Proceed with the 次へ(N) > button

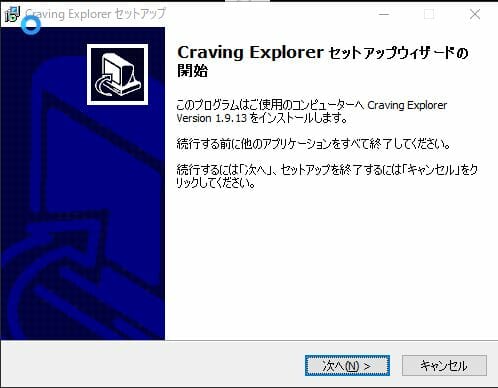[x=347, y=366]
